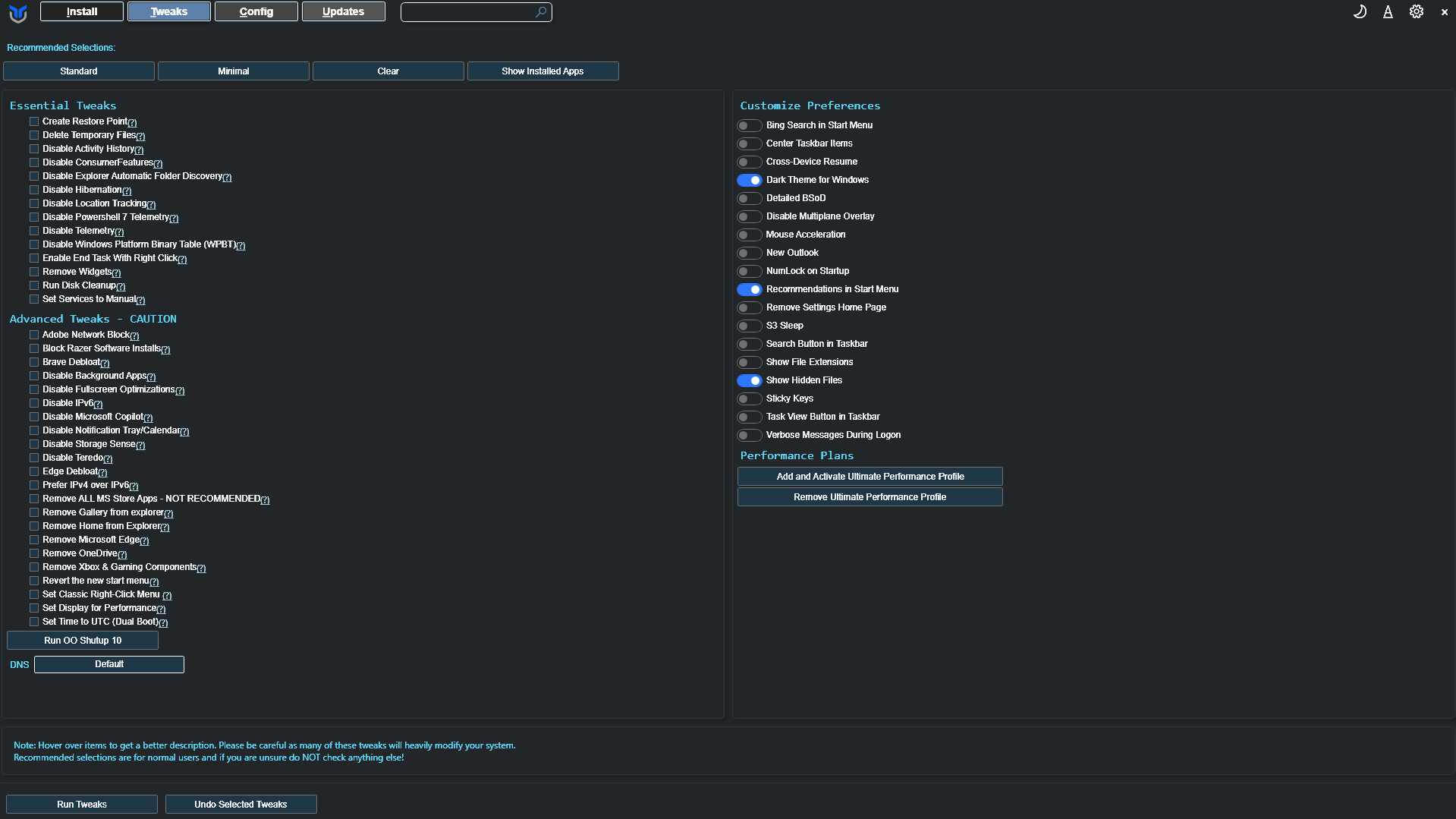This screenshot has height=819, width=1456.
Task: Toggle Center Taskbar Items switch
Action: tap(750, 143)
